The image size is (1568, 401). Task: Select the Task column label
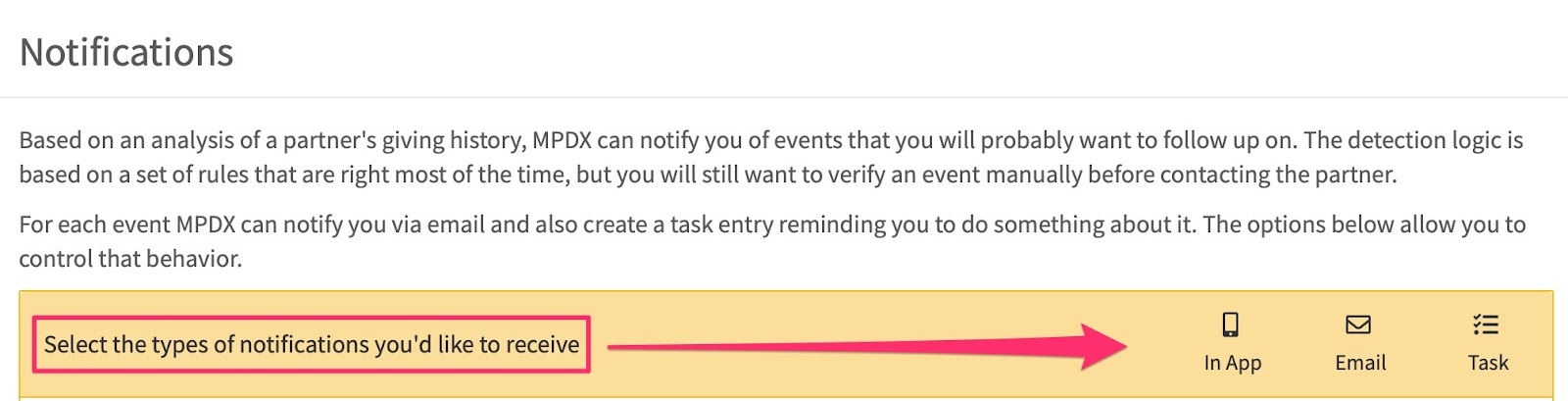[1488, 363]
